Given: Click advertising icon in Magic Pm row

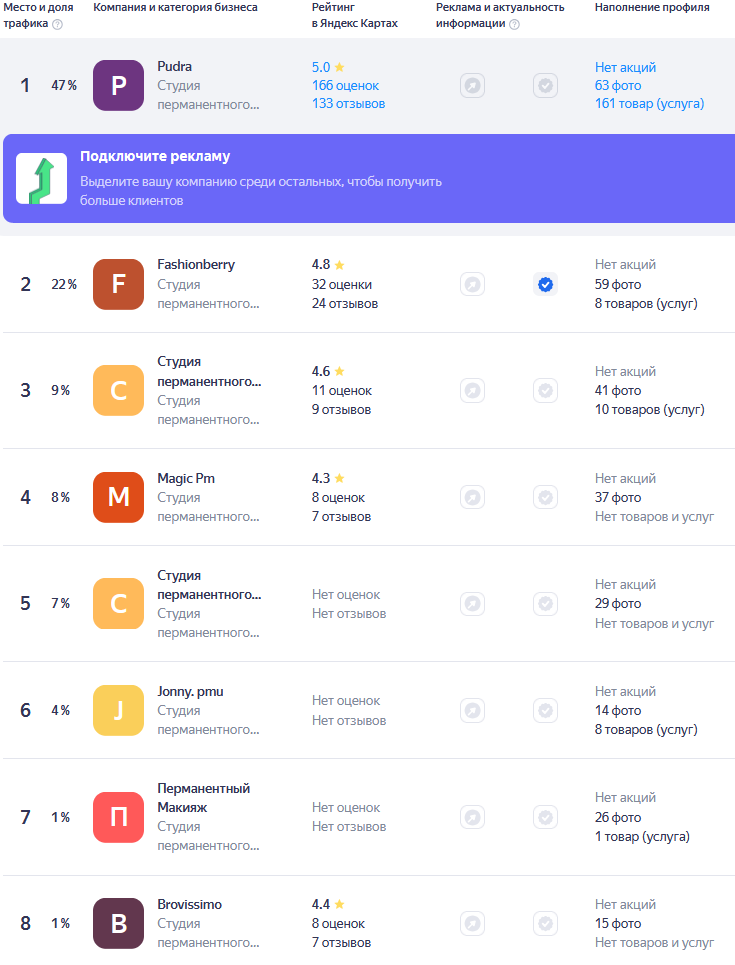Looking at the screenshot, I should coord(472,497).
